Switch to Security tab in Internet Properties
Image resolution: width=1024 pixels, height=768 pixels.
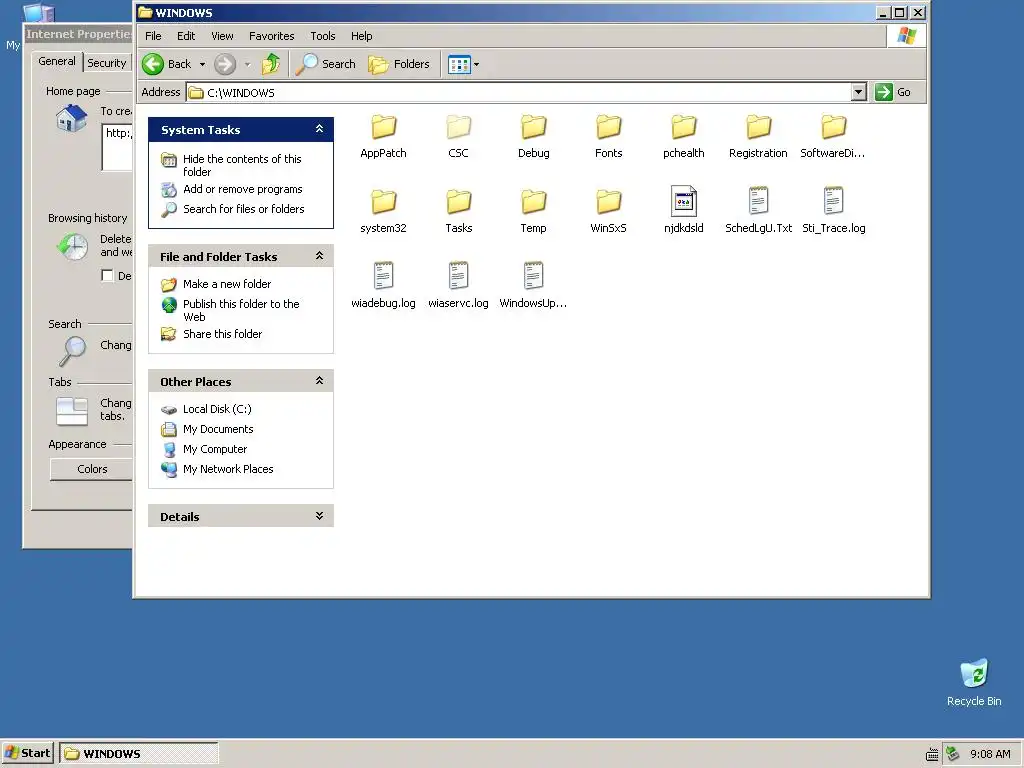(106, 63)
